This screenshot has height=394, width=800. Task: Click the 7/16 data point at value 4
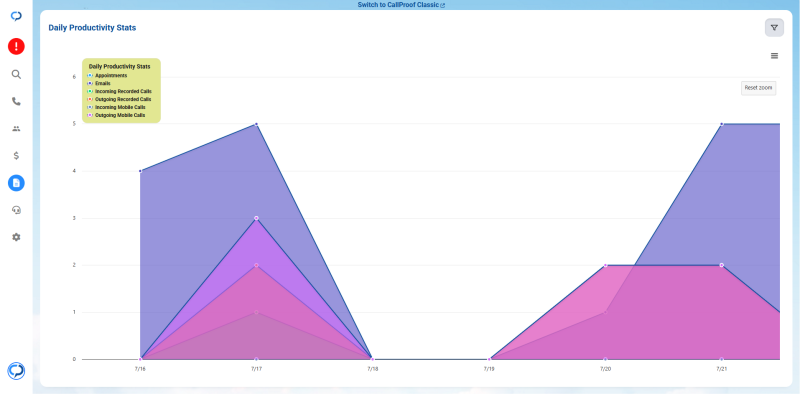tap(140, 171)
